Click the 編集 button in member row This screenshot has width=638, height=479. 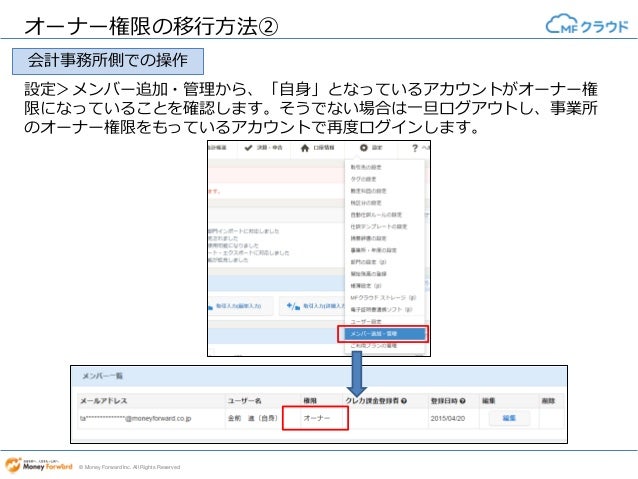click(x=509, y=418)
